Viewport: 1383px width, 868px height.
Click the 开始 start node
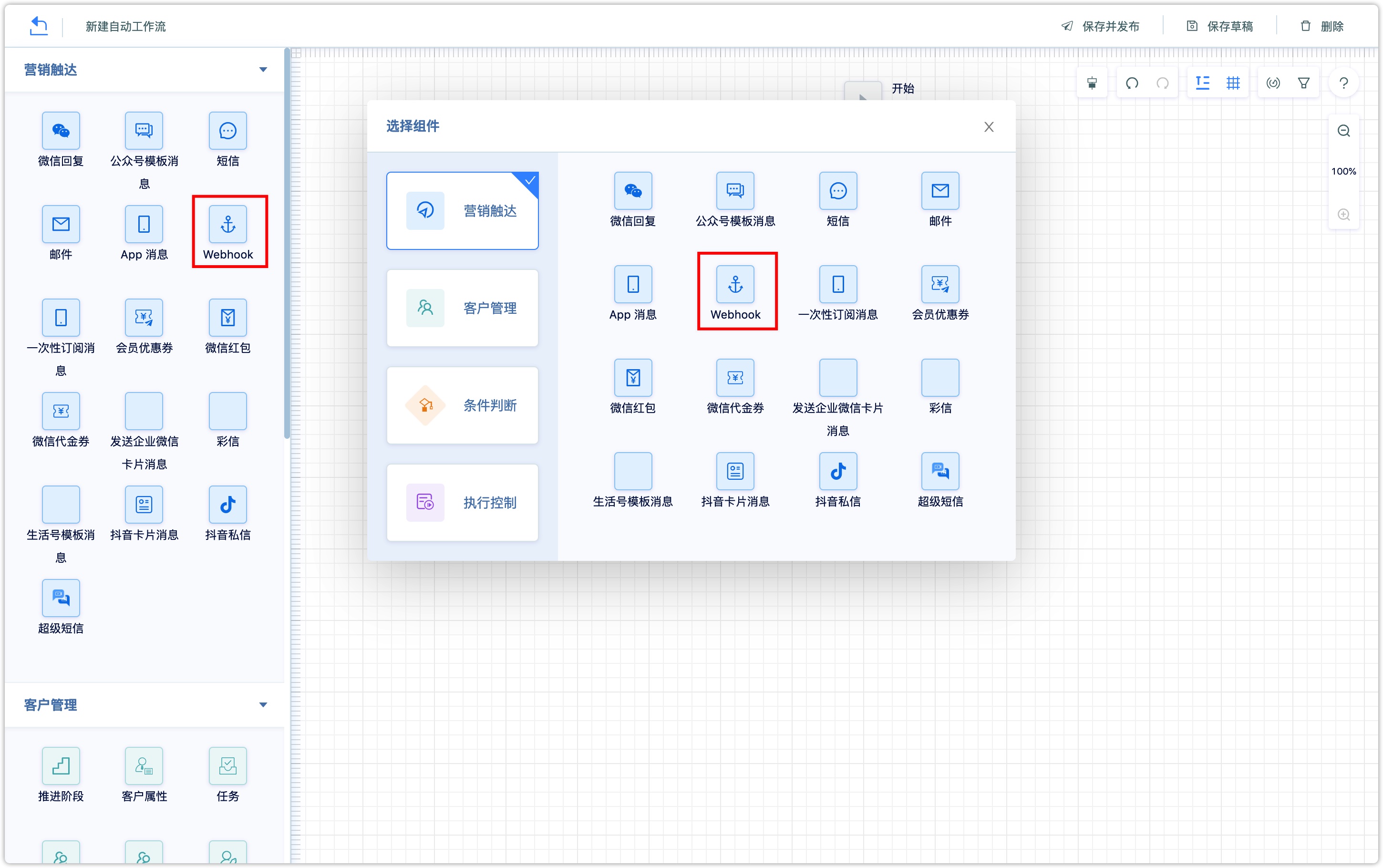pyautogui.click(x=863, y=91)
